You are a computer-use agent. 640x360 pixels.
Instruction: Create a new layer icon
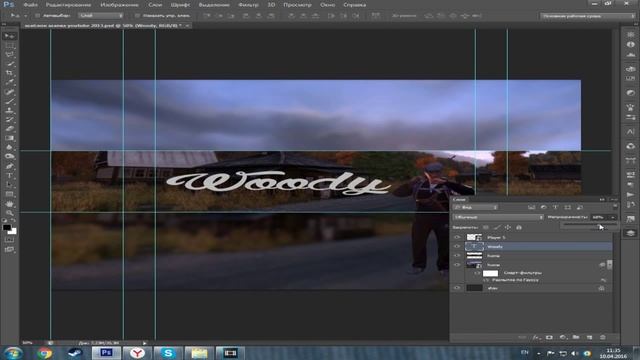pyautogui.click(x=589, y=338)
